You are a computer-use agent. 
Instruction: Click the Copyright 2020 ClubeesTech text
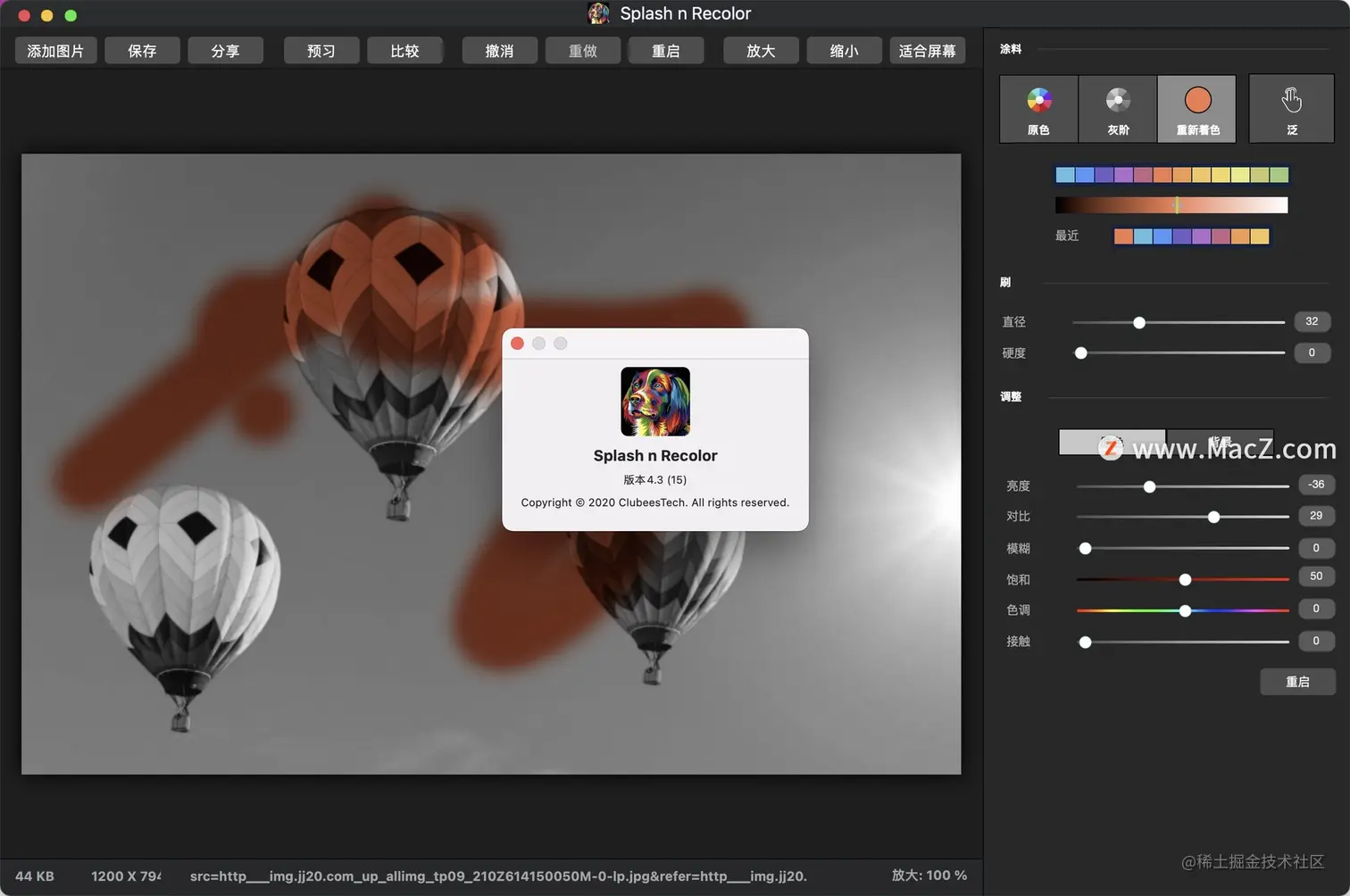coord(655,502)
